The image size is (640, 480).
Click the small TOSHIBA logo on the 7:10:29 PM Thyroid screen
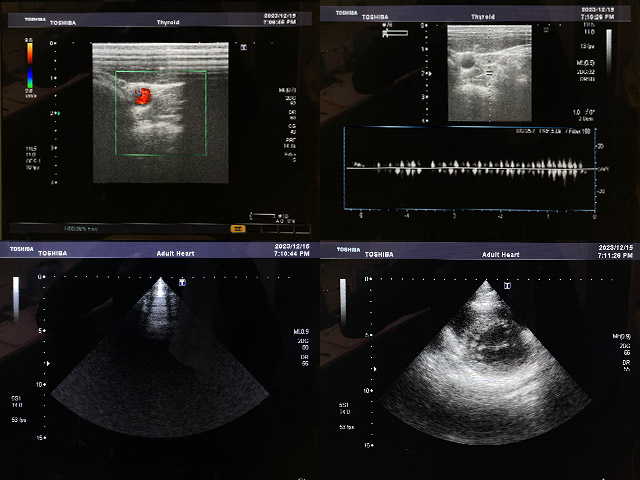(x=347, y=13)
